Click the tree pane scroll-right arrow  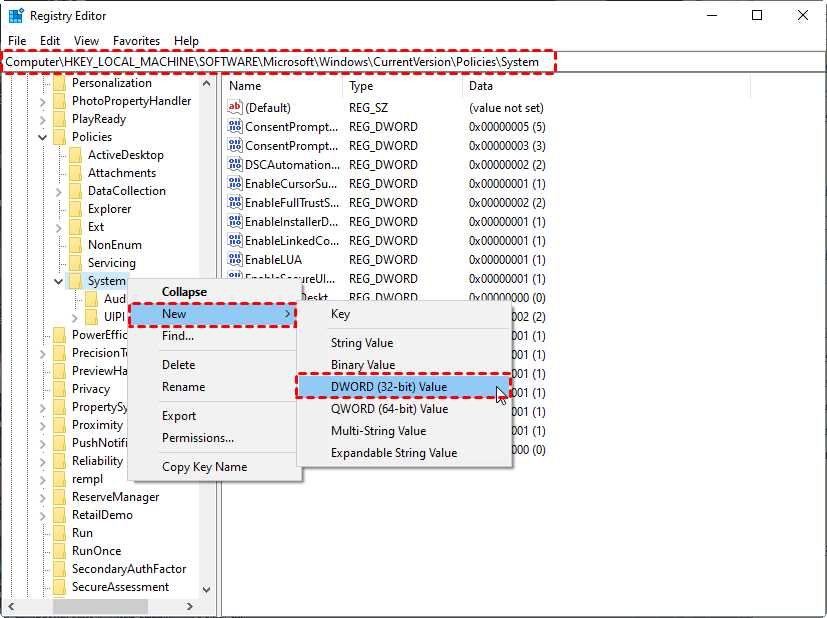(190, 606)
